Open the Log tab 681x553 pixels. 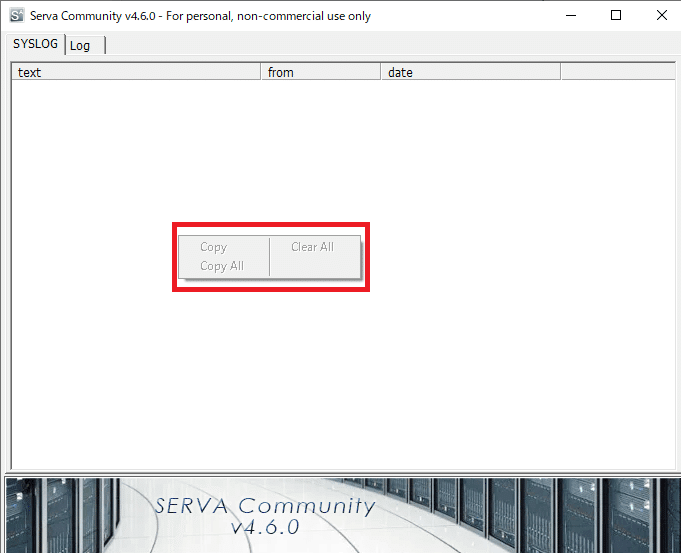click(85, 46)
